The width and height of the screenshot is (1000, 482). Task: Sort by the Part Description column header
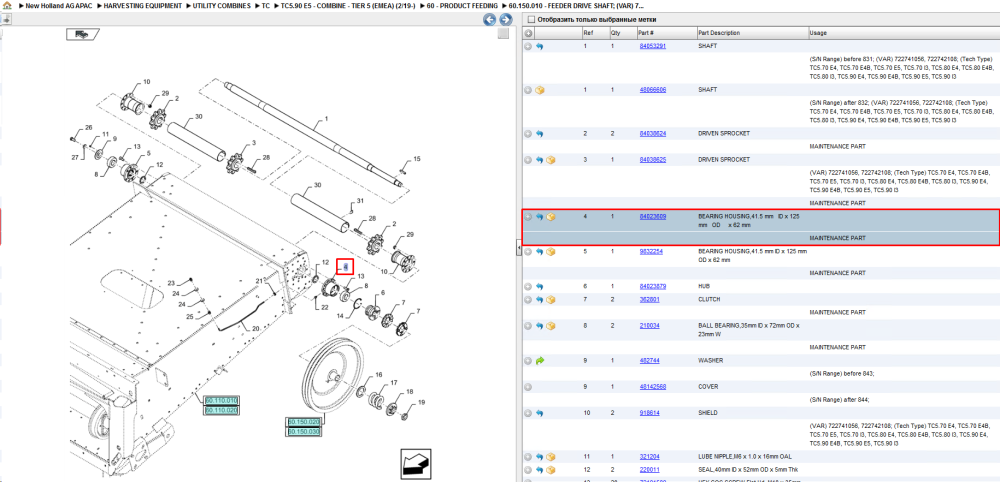(752, 33)
